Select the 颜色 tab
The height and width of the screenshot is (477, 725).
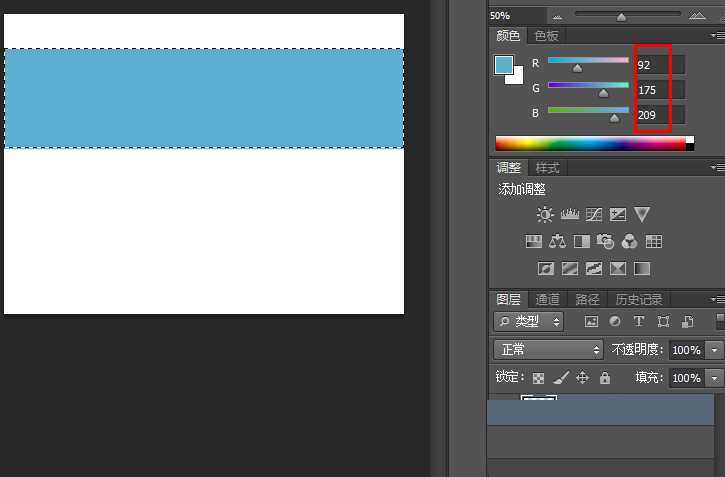click(x=508, y=36)
